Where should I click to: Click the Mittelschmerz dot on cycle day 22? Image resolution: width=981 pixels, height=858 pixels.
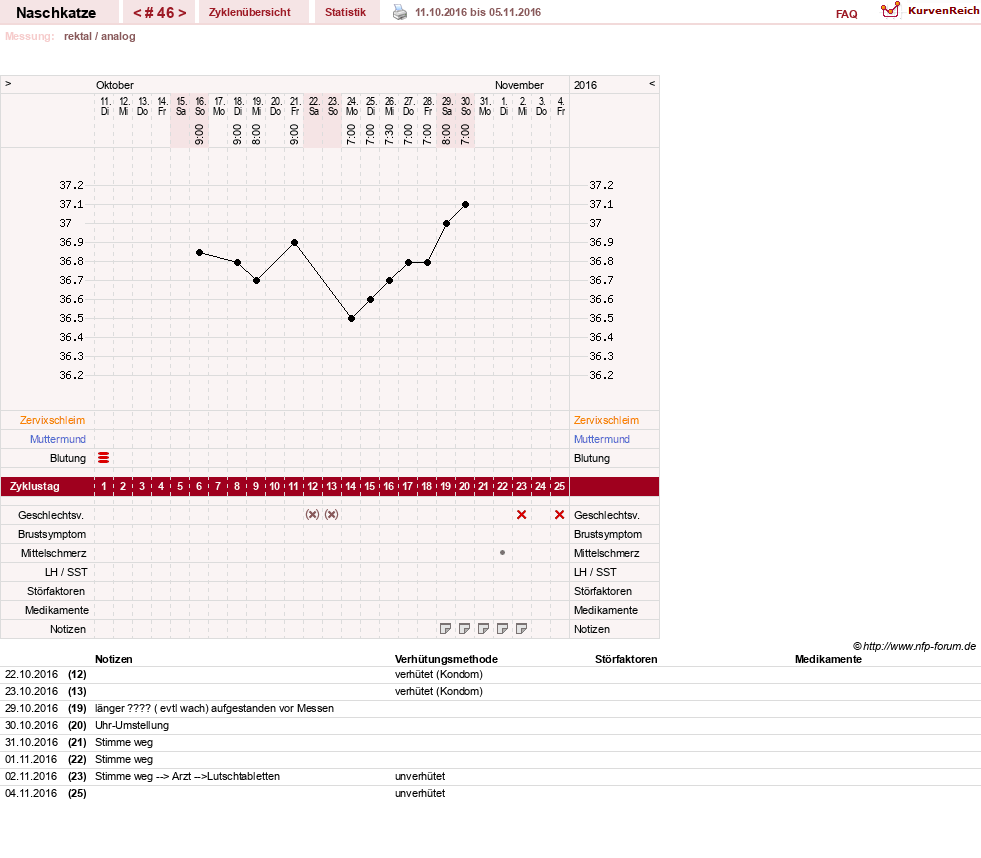click(x=502, y=553)
